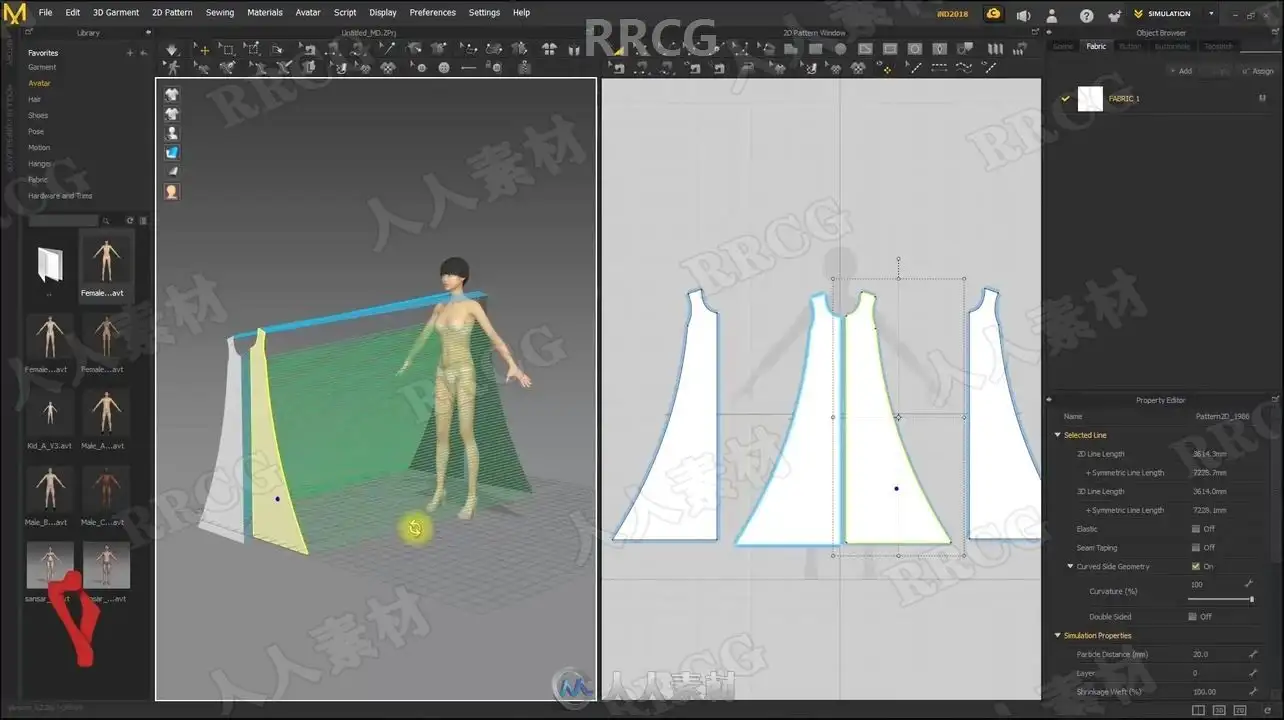
Task: Open the 2D Pattern menu
Action: pos(172,13)
